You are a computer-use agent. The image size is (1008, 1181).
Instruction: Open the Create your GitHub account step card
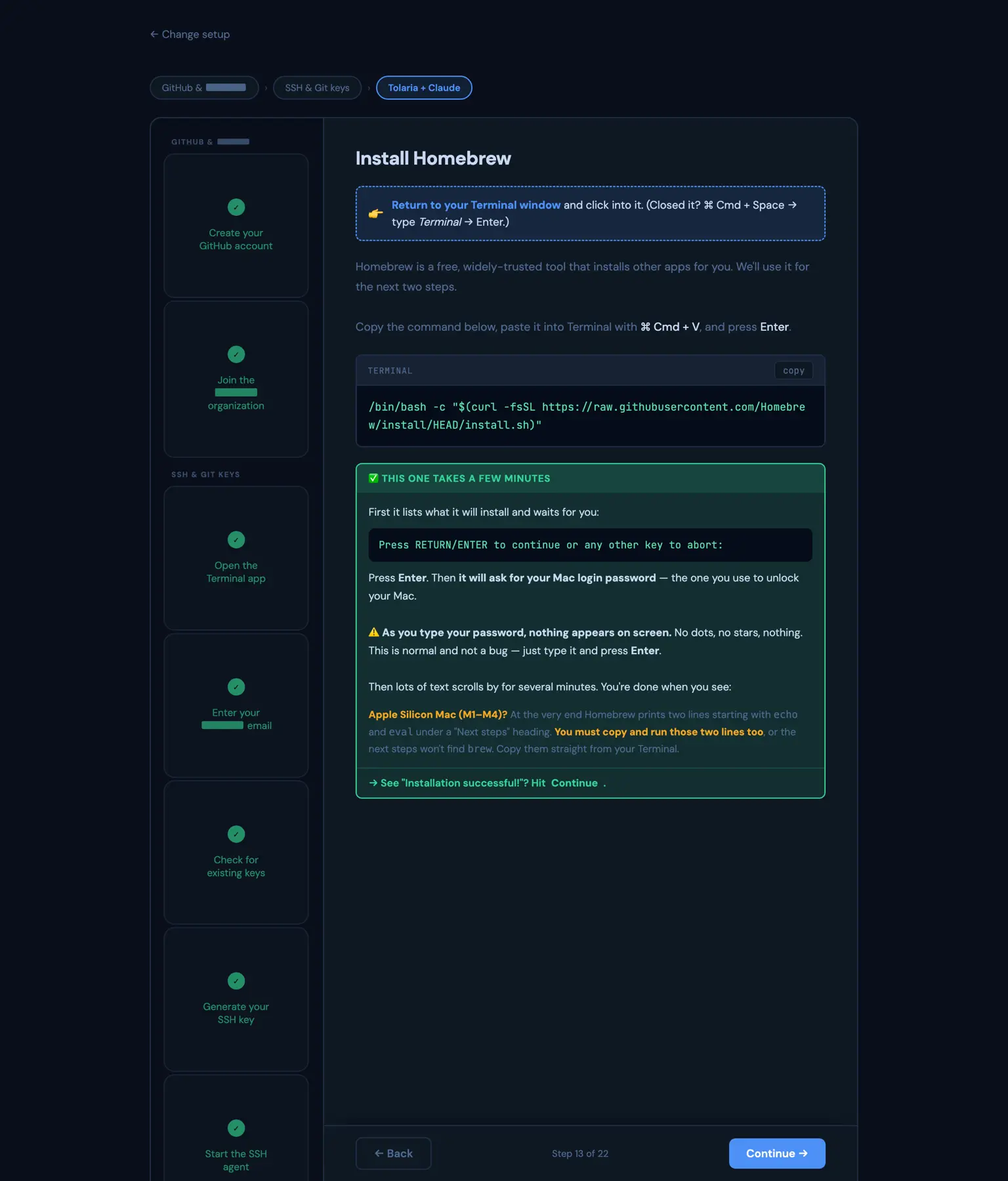(x=236, y=226)
